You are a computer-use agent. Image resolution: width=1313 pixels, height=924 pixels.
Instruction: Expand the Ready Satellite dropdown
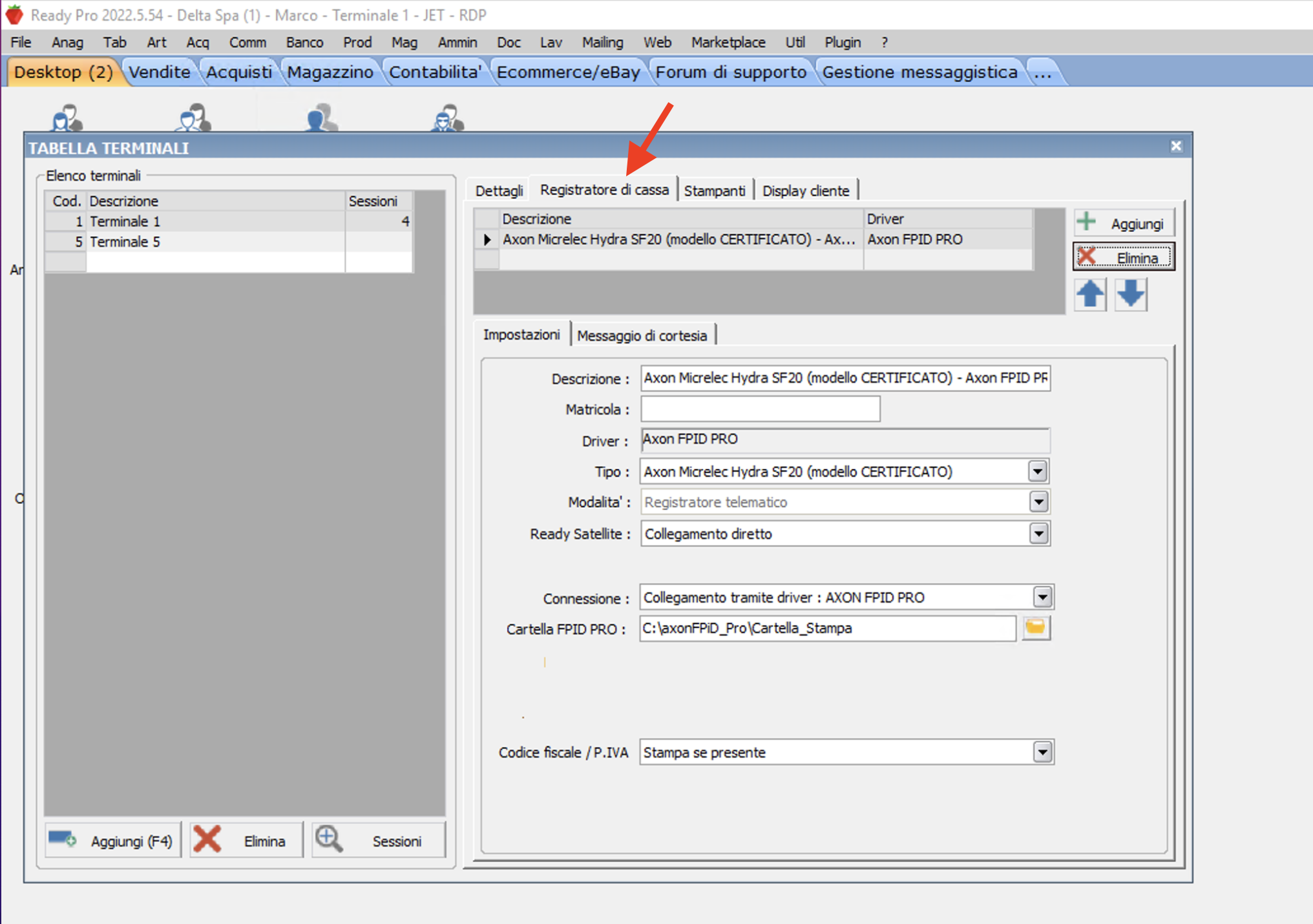(x=1038, y=534)
